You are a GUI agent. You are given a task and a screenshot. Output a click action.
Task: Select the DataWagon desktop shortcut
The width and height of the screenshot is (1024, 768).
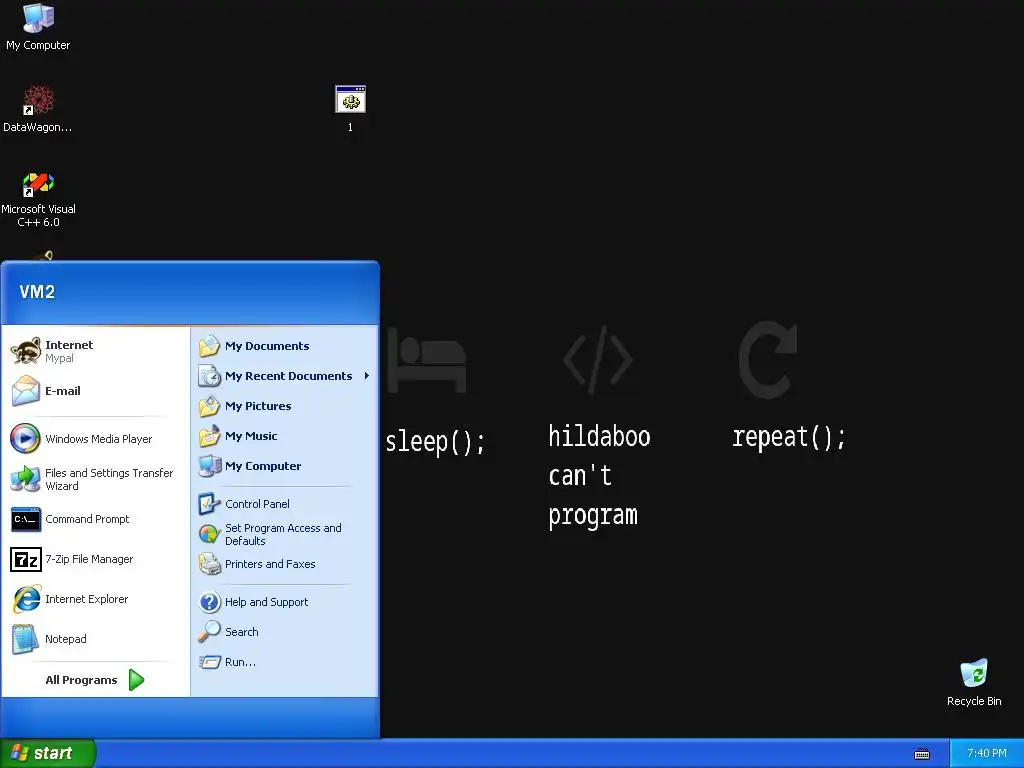point(38,108)
